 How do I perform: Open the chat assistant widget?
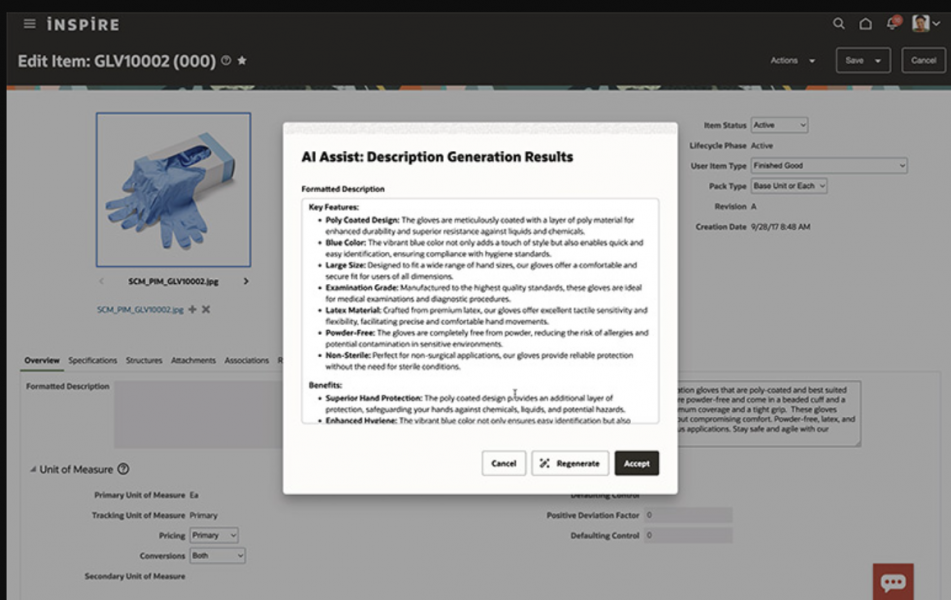click(893, 582)
